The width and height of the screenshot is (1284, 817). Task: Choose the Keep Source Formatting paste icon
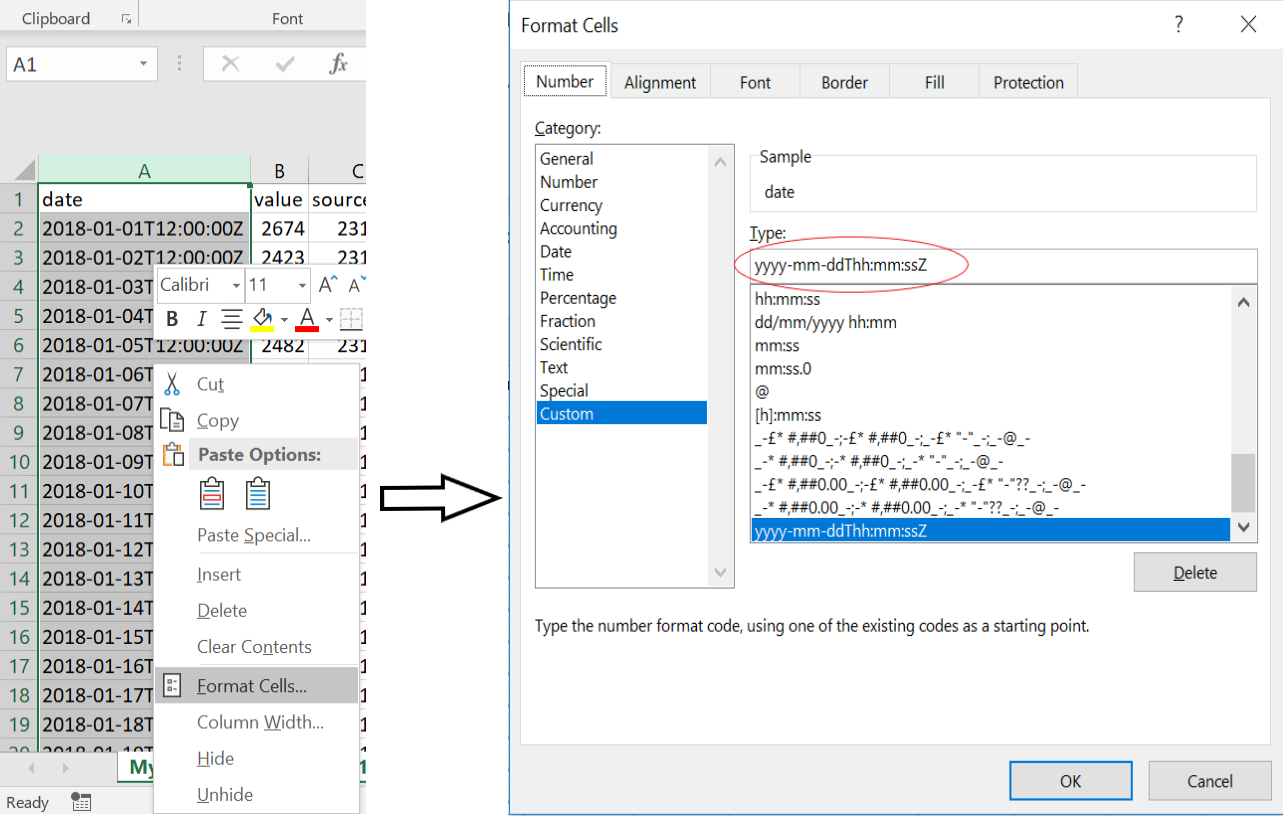(212, 492)
